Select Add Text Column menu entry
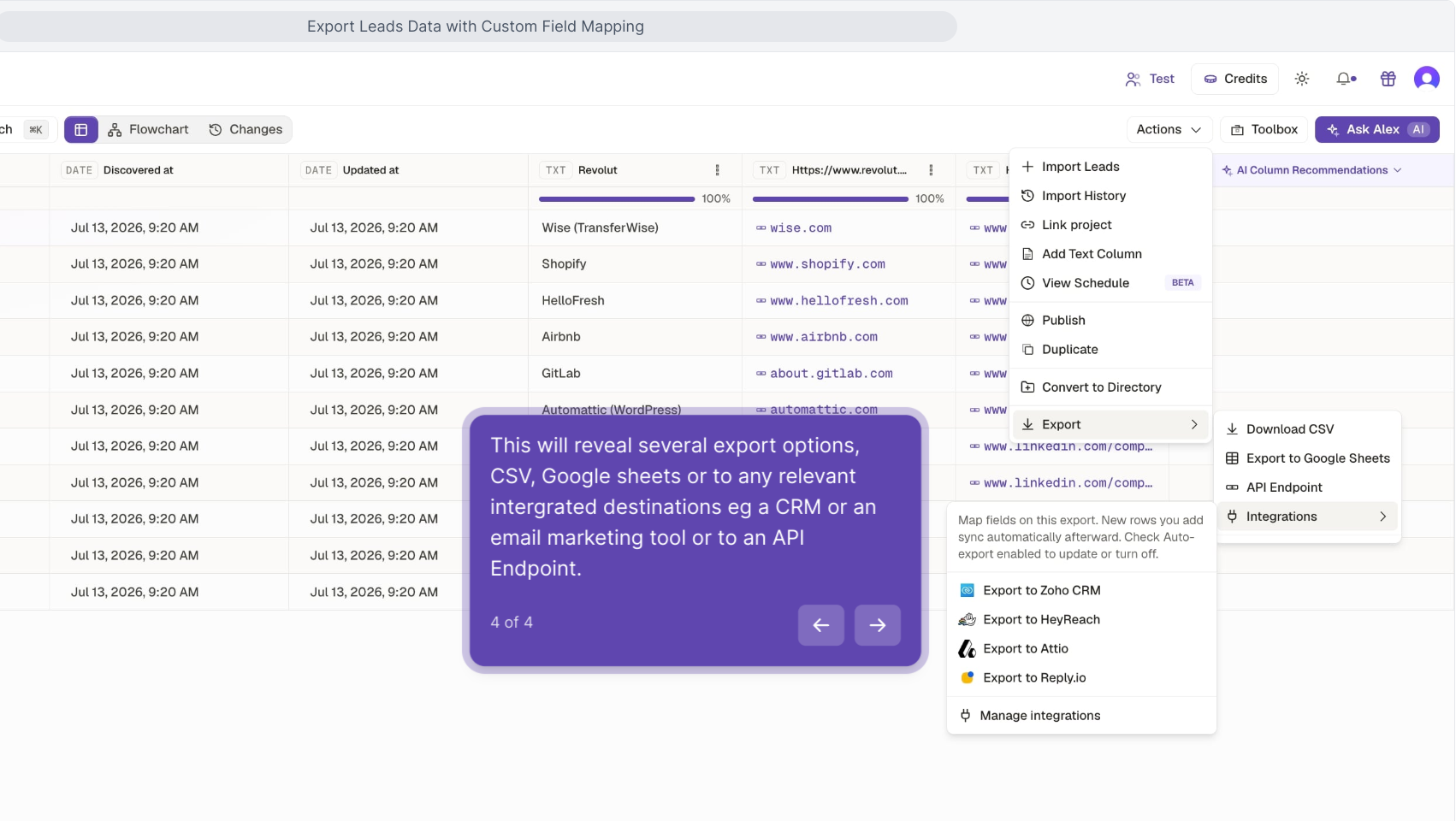The width and height of the screenshot is (1456, 821). 1111,254
